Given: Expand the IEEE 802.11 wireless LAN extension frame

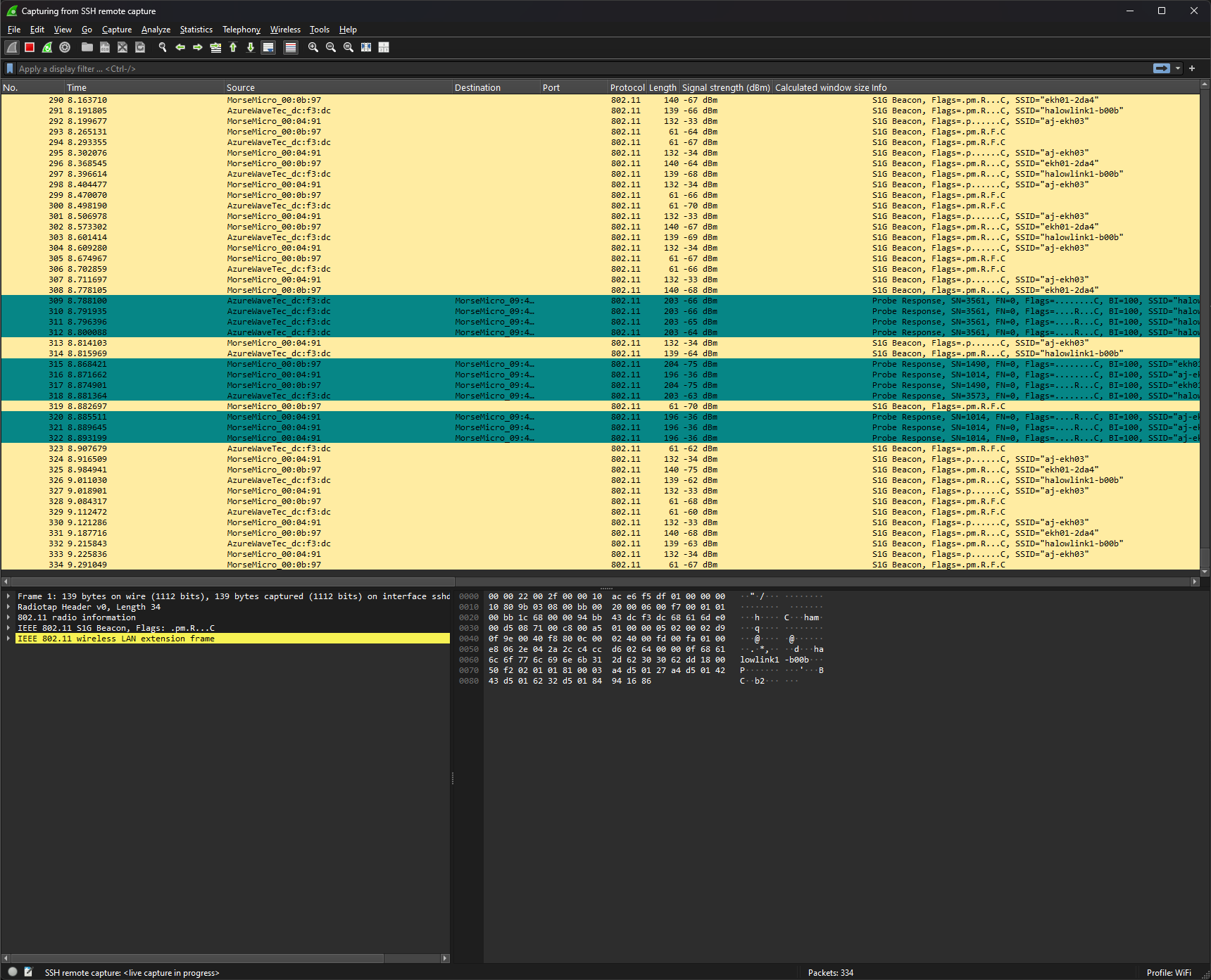Looking at the screenshot, I should pos(8,639).
